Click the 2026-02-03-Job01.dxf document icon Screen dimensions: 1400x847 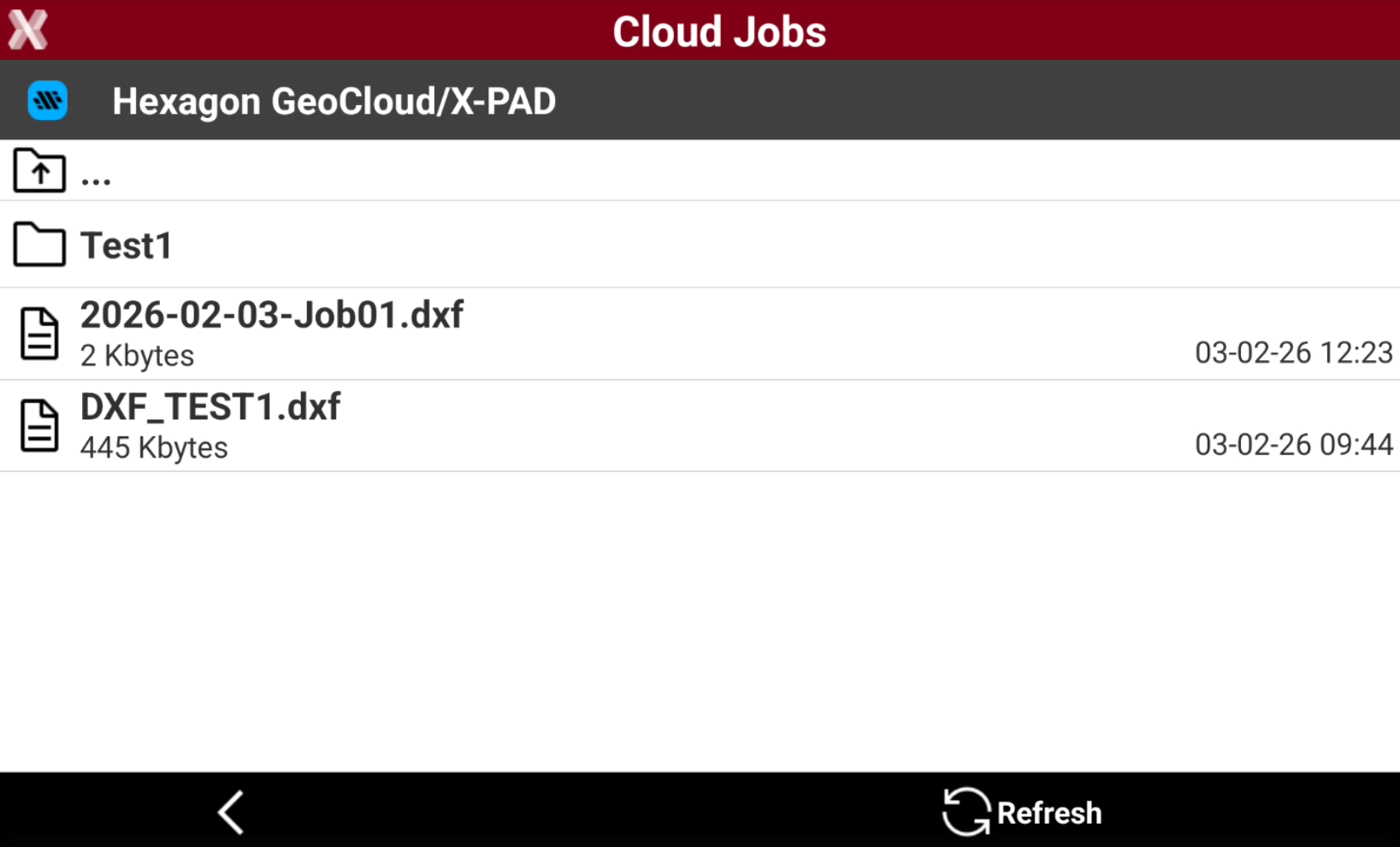[x=39, y=333]
